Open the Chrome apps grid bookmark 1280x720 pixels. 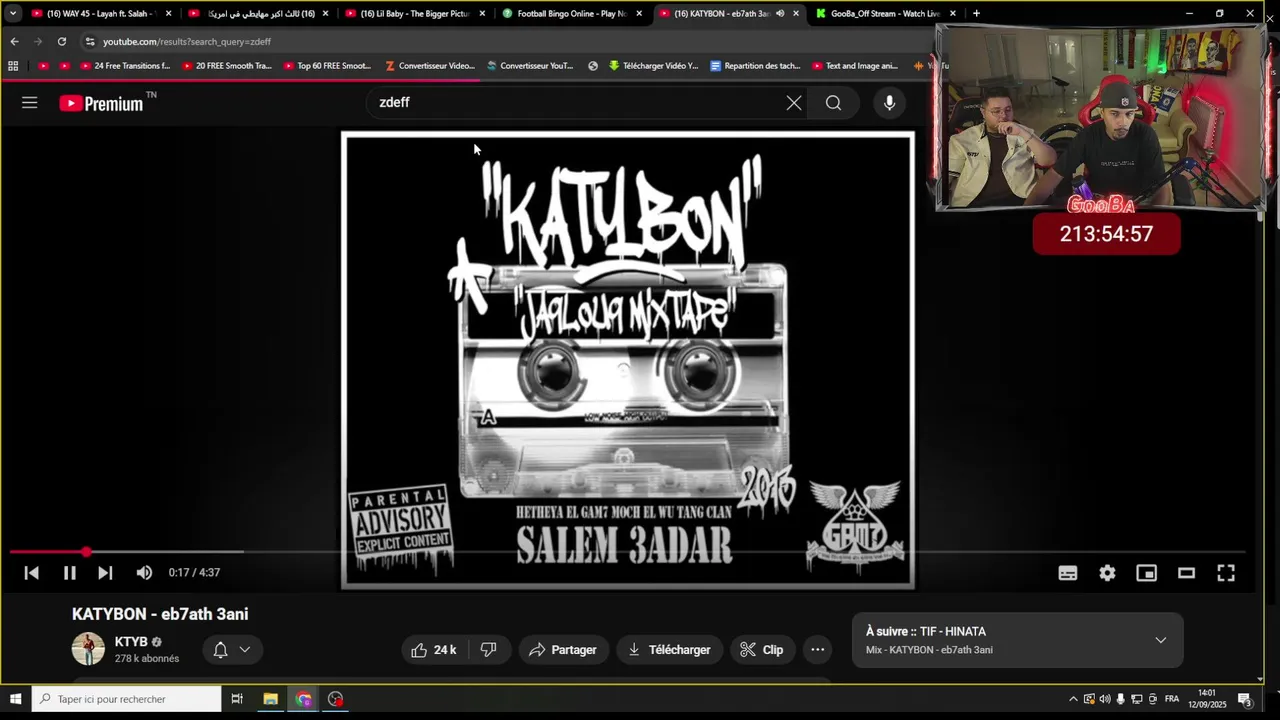pyautogui.click(x=13, y=66)
